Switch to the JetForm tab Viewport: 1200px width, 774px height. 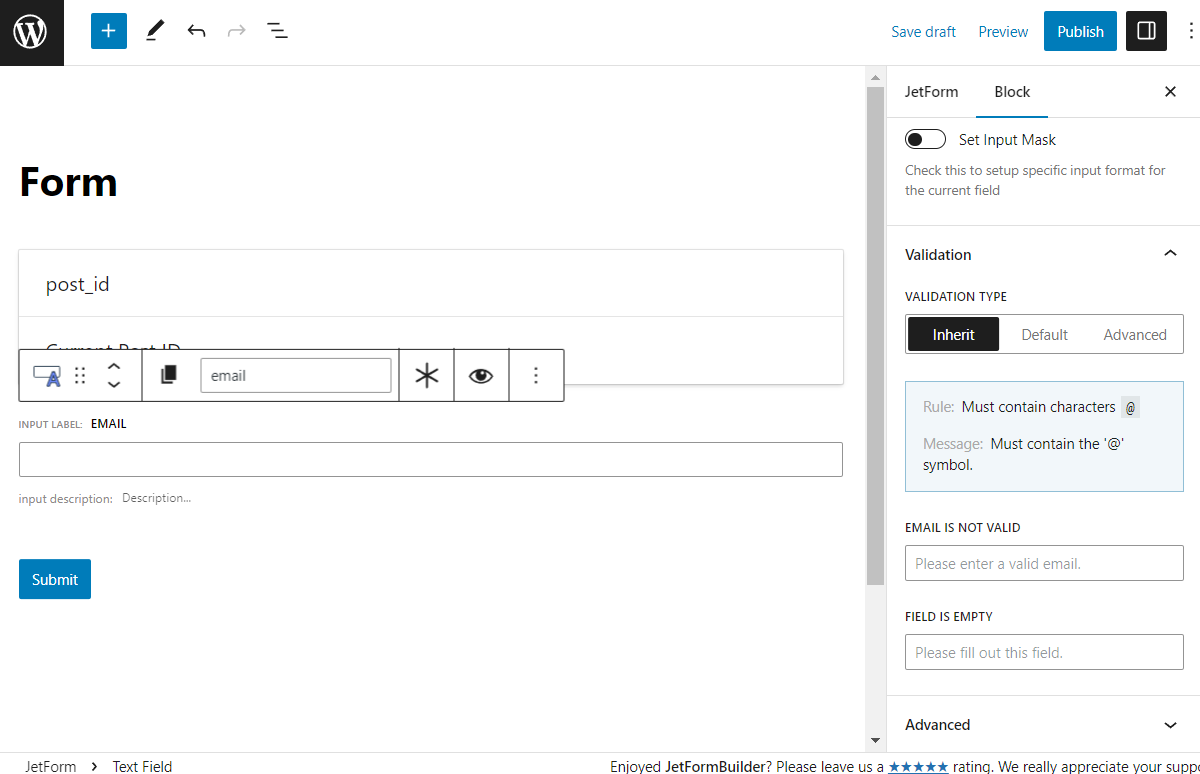[932, 91]
